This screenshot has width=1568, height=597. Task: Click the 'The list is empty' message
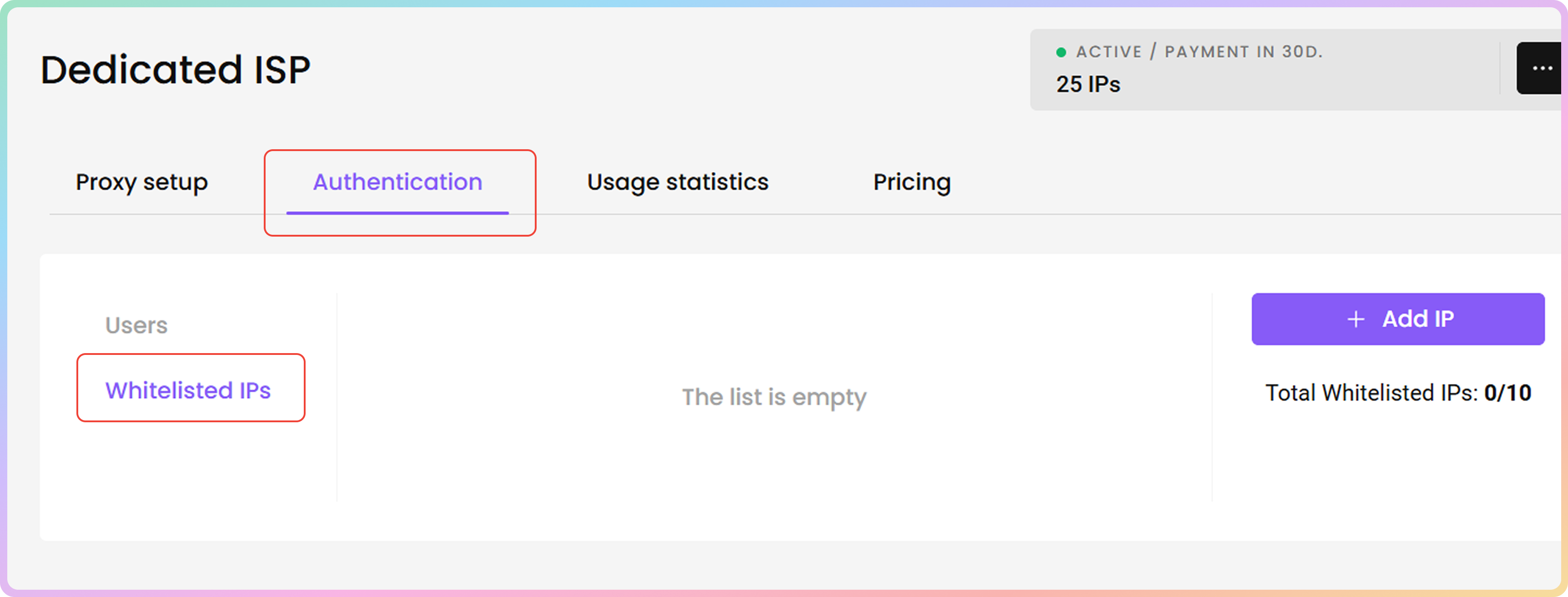coord(774,397)
